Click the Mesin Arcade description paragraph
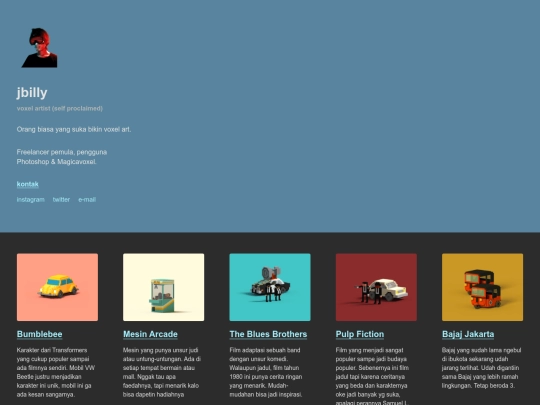 [x=162, y=372]
